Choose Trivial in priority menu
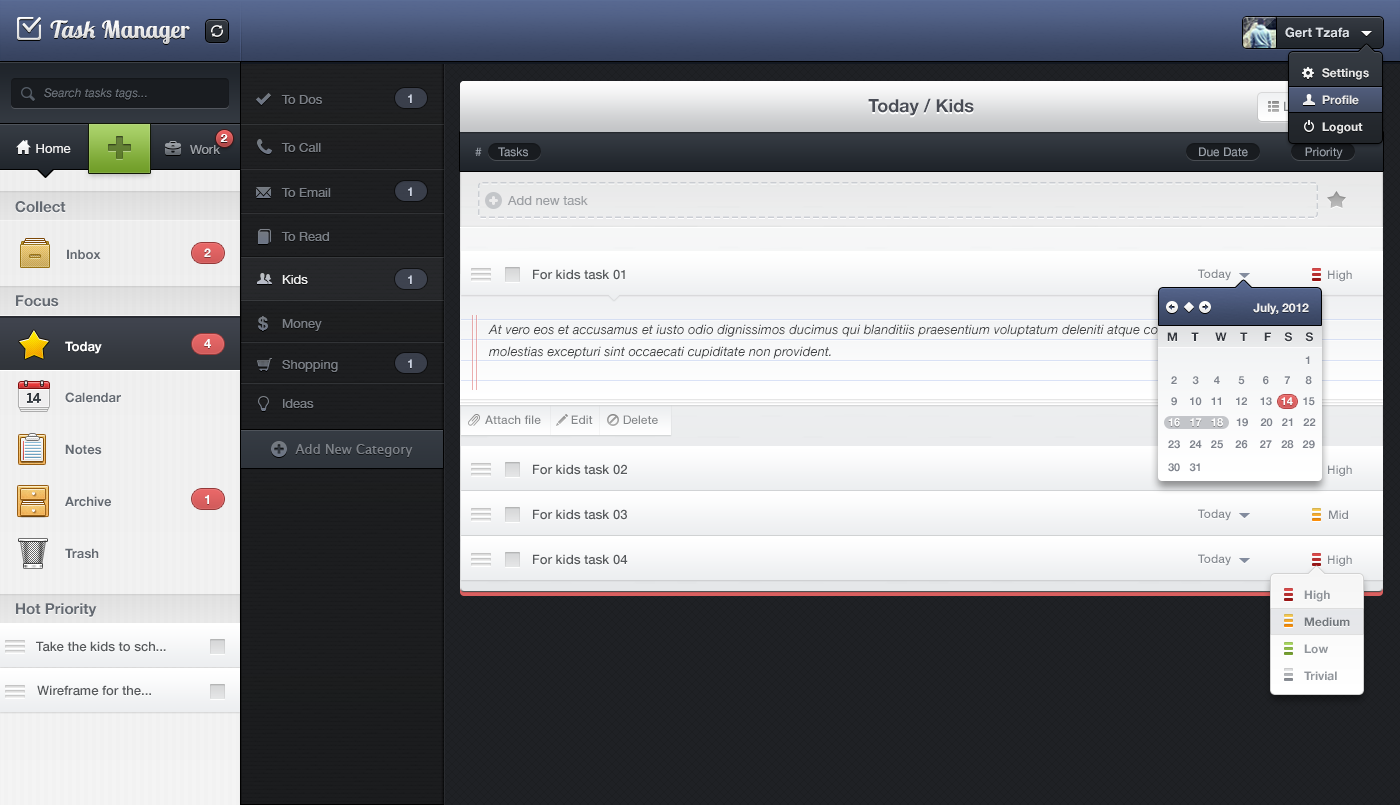This screenshot has height=805, width=1400. (1317, 676)
